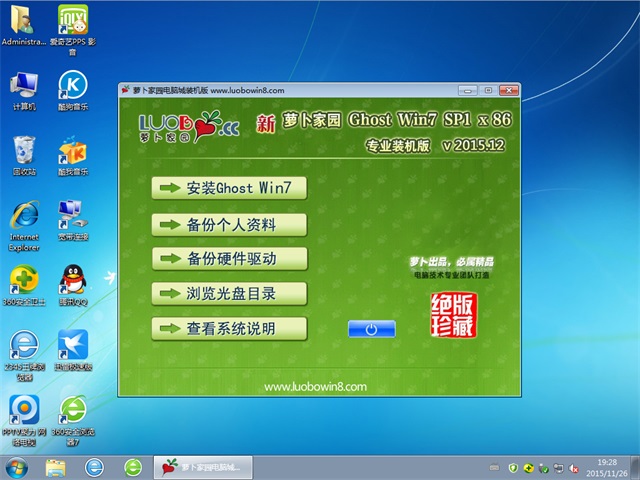Open the clock showing 19:28 2015/11/26
Viewport: 640px width, 480px height.
tap(607, 468)
